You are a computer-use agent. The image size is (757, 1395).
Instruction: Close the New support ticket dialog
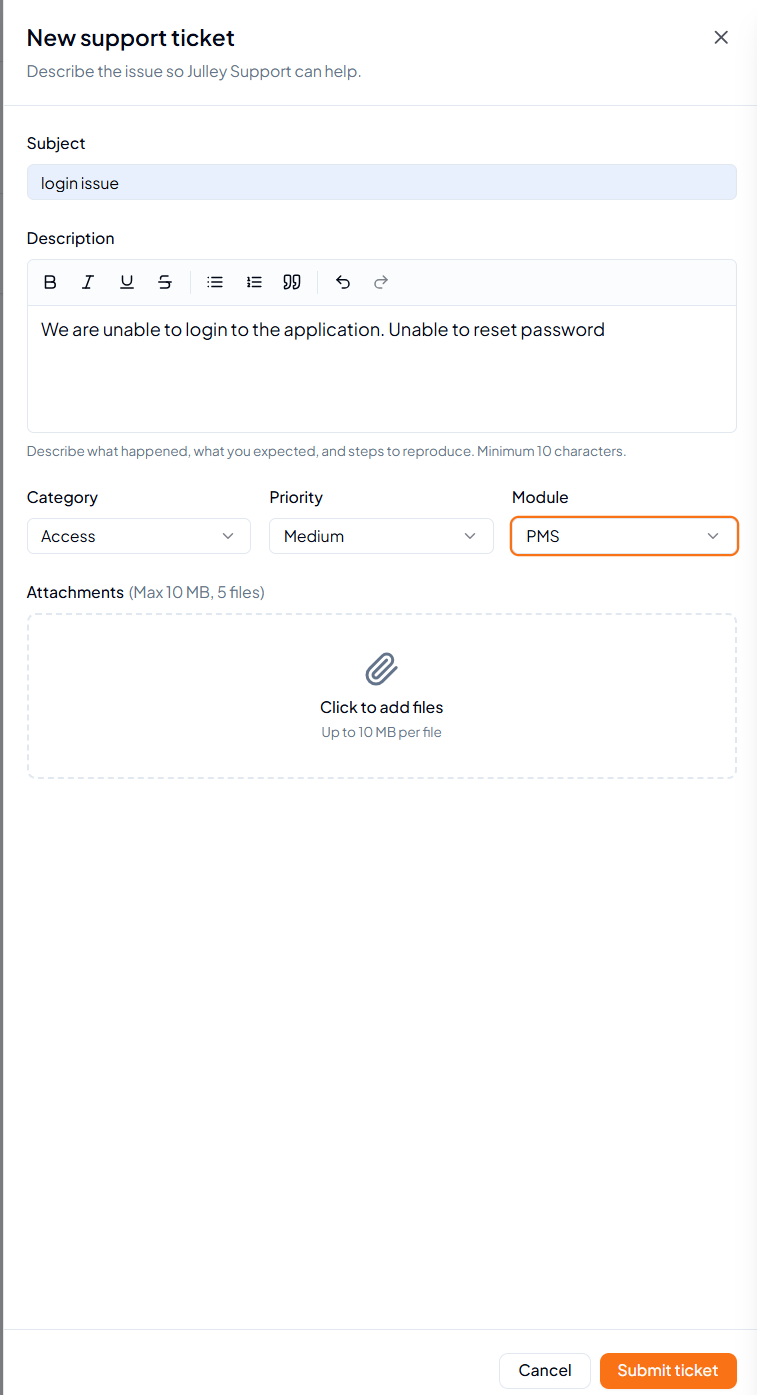[x=721, y=38]
